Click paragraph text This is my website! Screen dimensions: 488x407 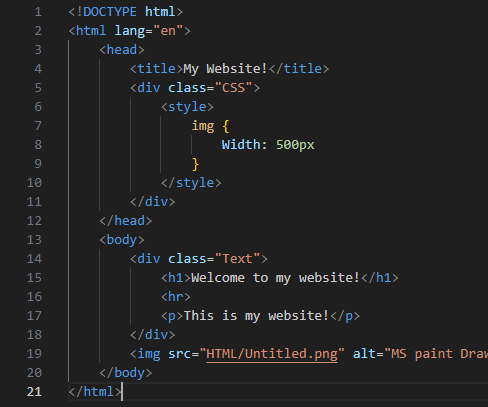(256, 316)
